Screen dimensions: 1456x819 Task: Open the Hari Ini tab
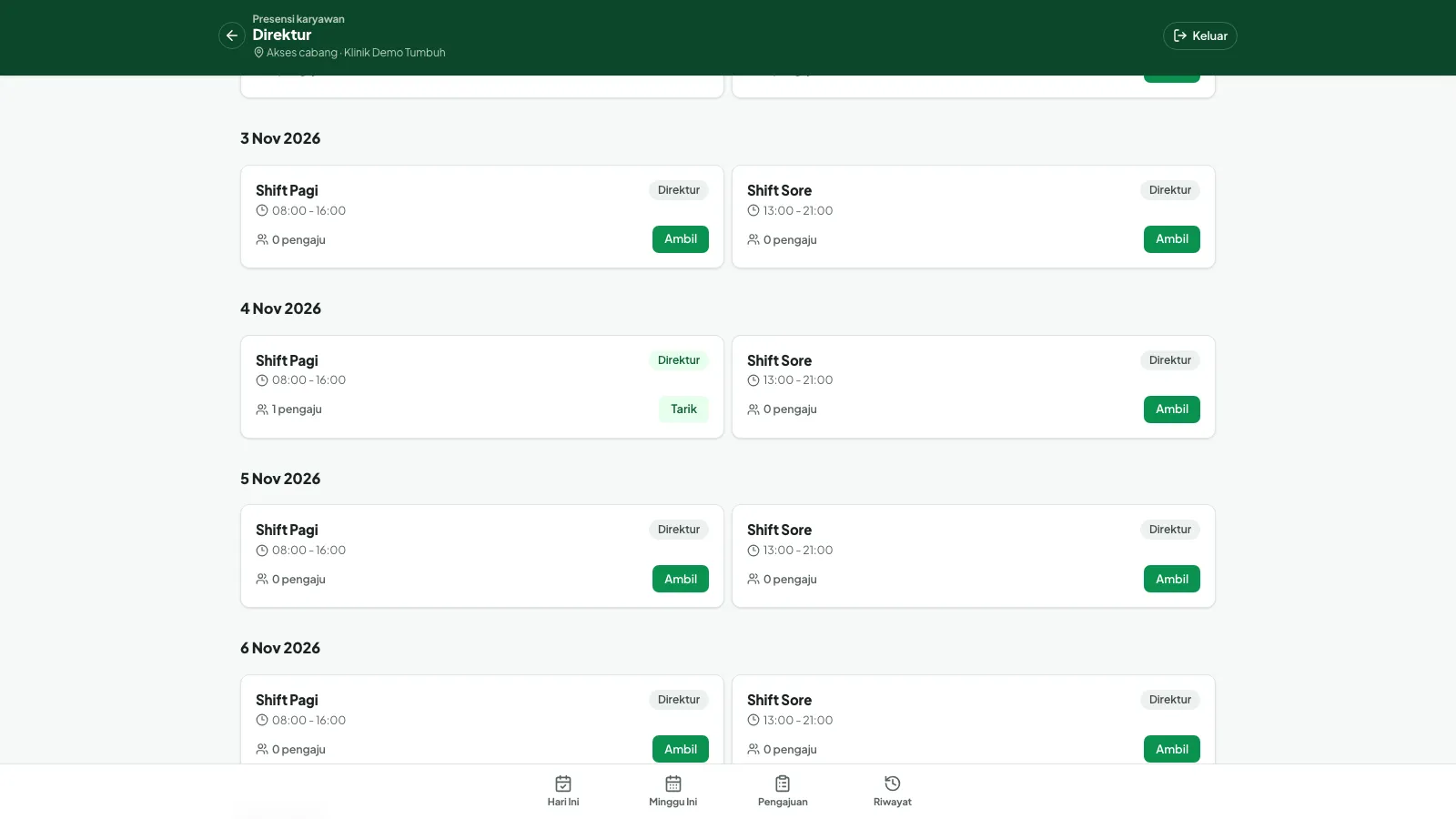(x=563, y=791)
